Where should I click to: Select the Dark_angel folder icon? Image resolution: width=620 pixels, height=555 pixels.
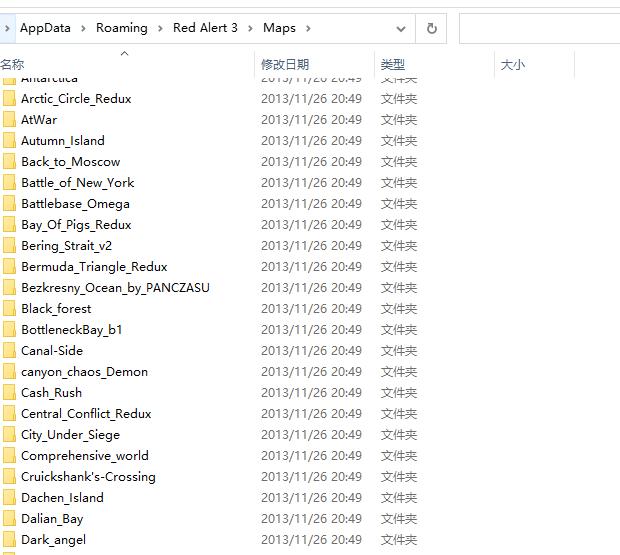[9, 540]
